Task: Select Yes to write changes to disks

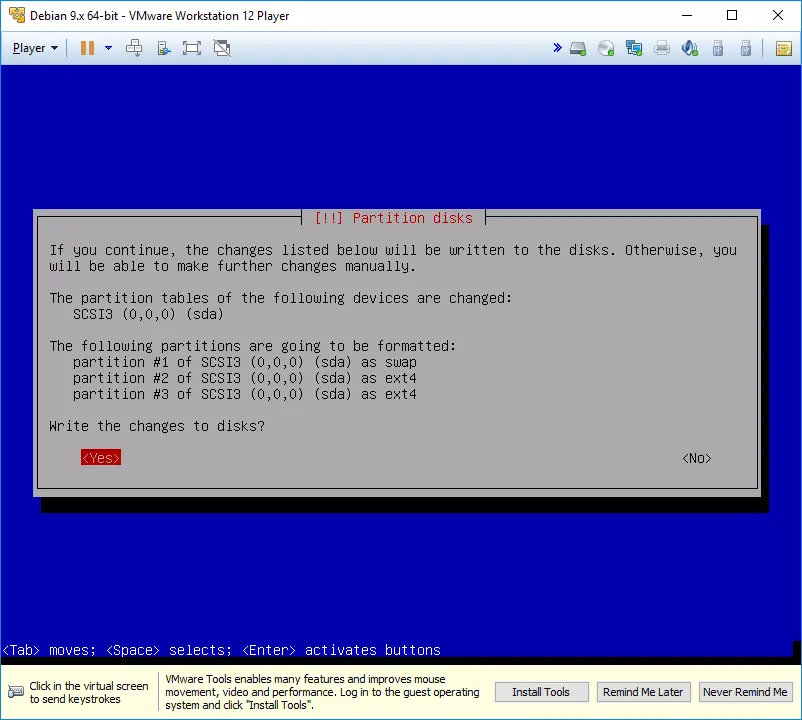Action: (101, 458)
